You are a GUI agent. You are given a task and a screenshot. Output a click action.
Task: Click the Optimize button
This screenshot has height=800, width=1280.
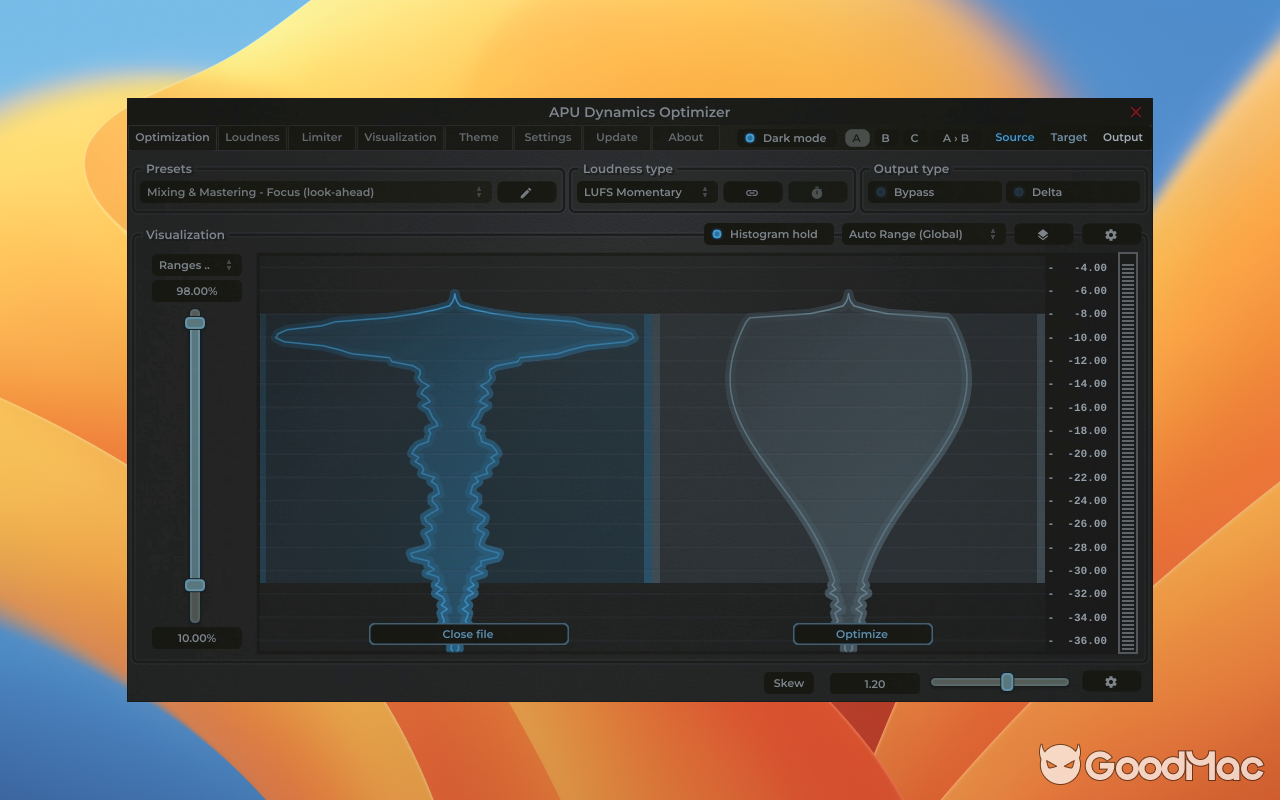pos(862,633)
